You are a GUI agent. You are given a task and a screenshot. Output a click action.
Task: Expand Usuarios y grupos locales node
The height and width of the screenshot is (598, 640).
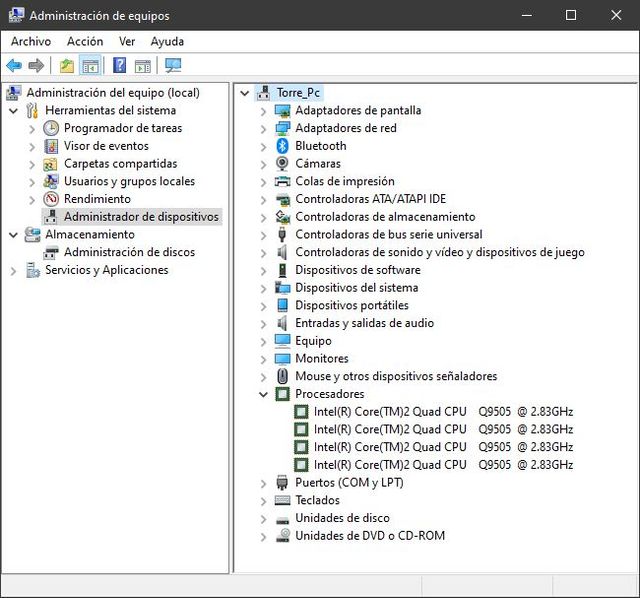coord(32,182)
